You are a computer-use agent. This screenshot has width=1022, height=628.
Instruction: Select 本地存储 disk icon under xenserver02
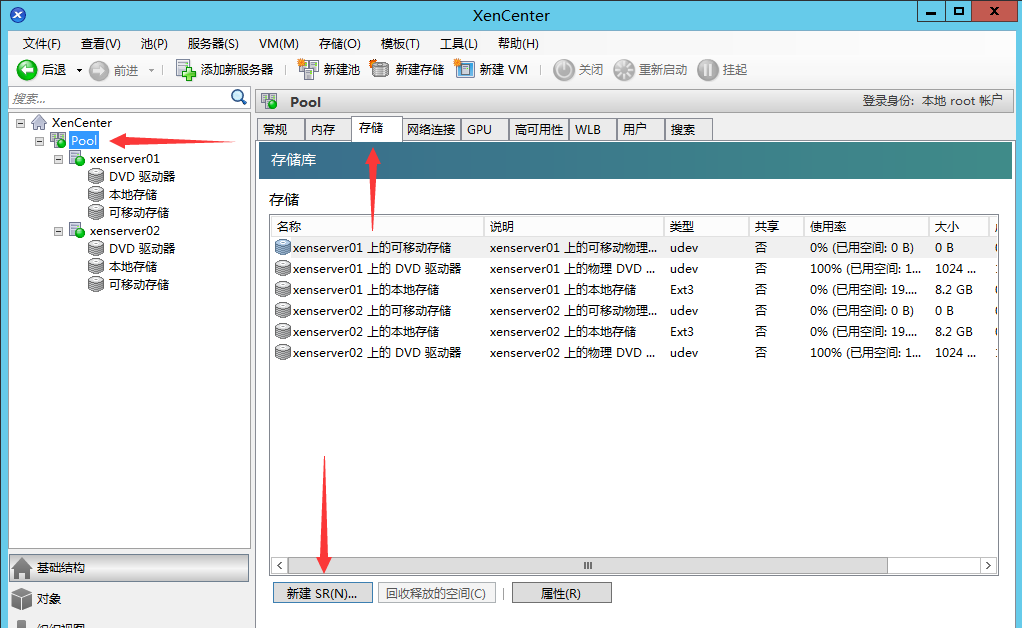pyautogui.click(x=96, y=266)
